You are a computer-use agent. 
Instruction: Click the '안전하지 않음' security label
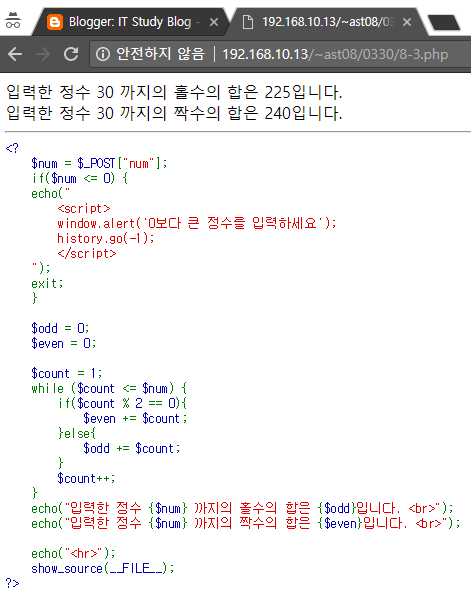point(160,54)
